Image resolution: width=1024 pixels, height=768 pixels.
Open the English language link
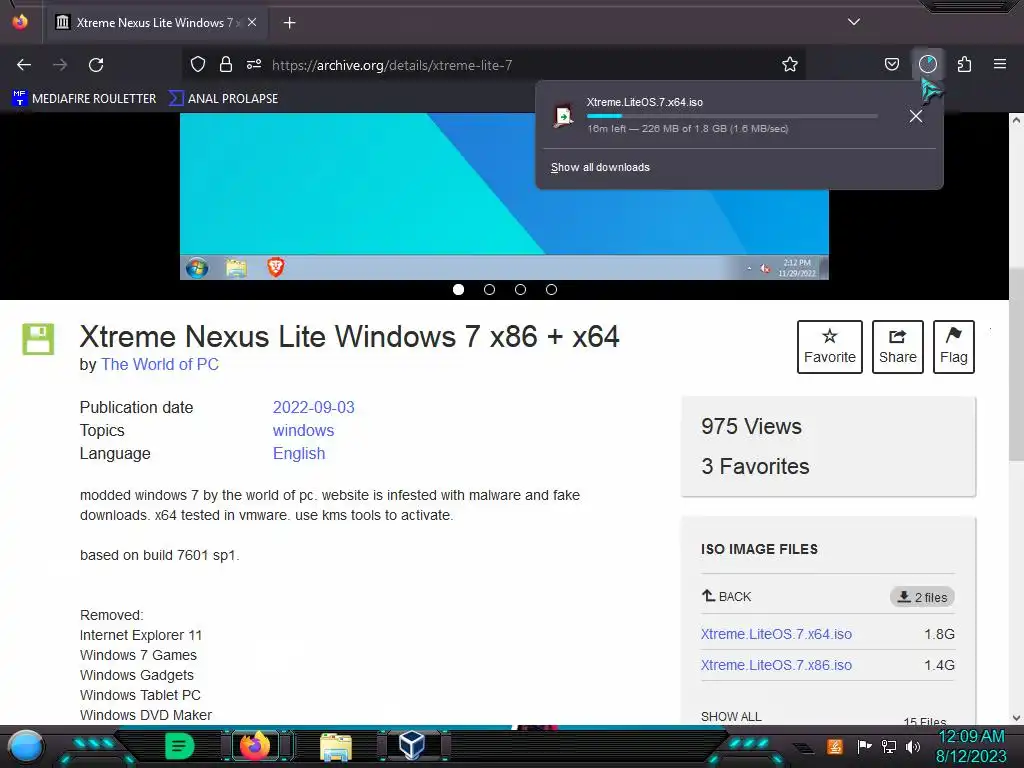(298, 453)
